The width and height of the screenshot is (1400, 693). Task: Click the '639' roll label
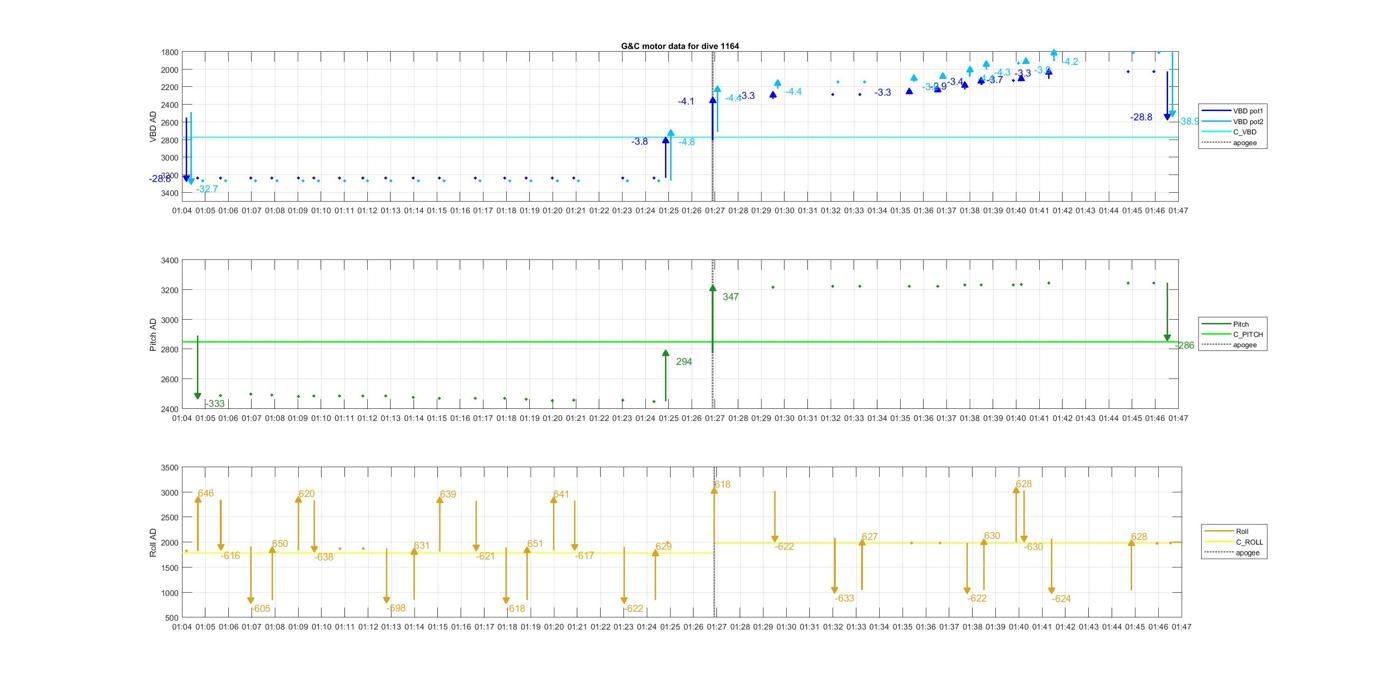448,495
